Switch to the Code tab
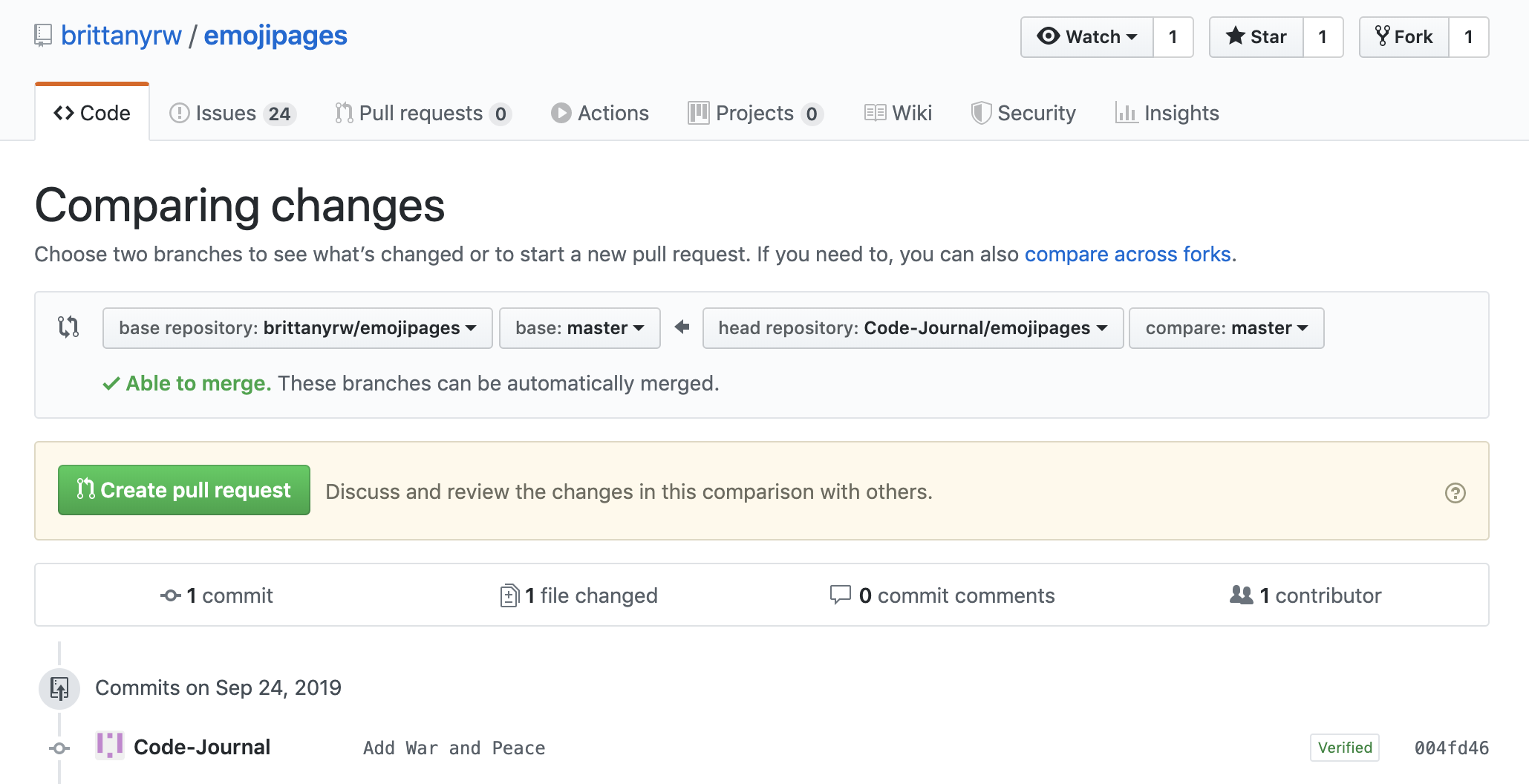Image resolution: width=1529 pixels, height=784 pixels. [x=92, y=113]
